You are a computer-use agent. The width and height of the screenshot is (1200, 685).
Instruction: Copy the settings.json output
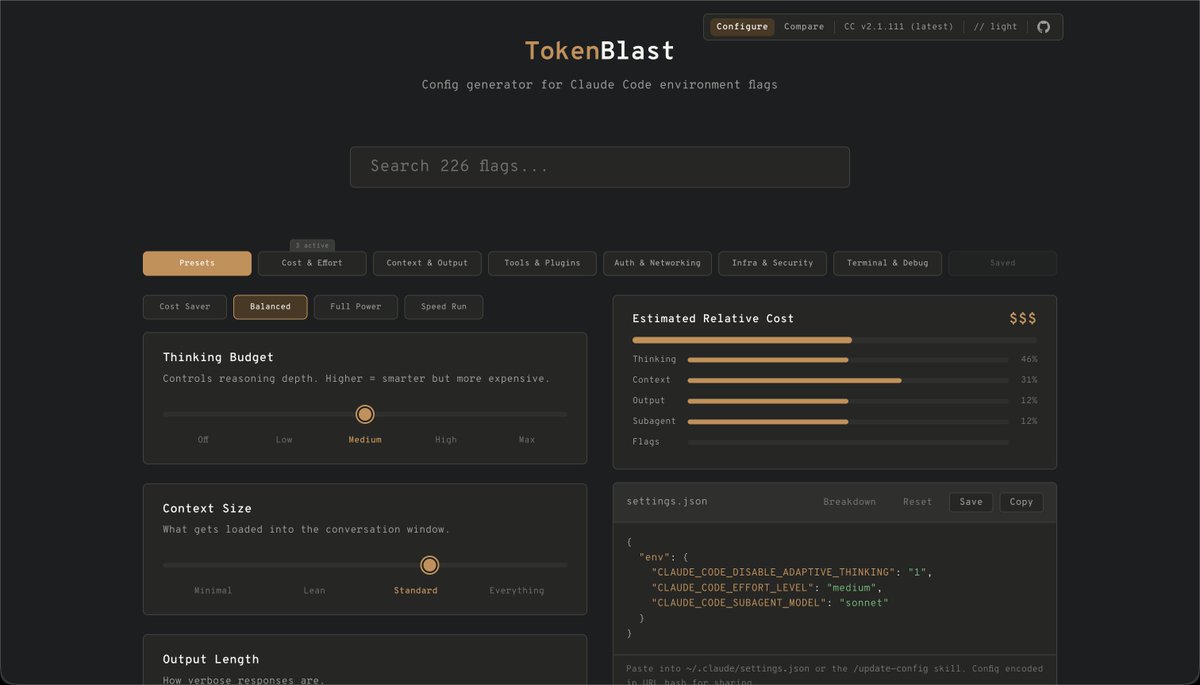click(1021, 502)
